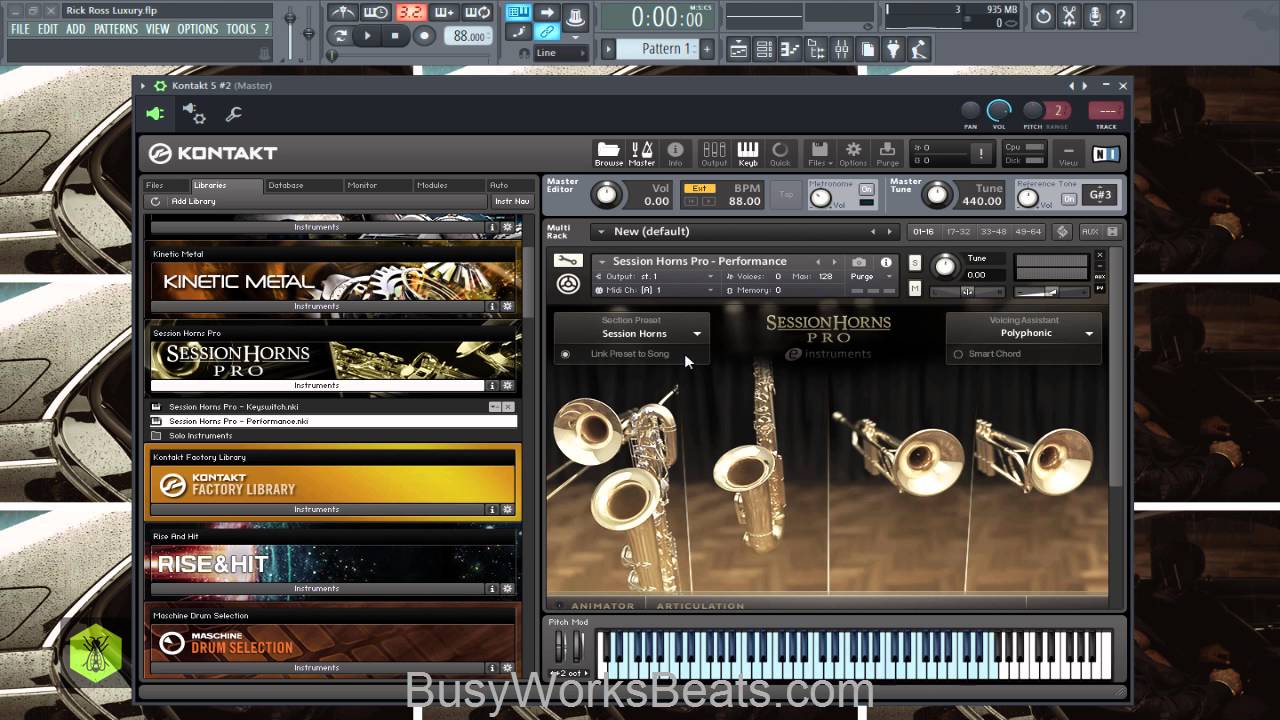The height and width of the screenshot is (720, 1280).
Task: Click the camera snapshot icon in instrument header
Action: point(859,262)
